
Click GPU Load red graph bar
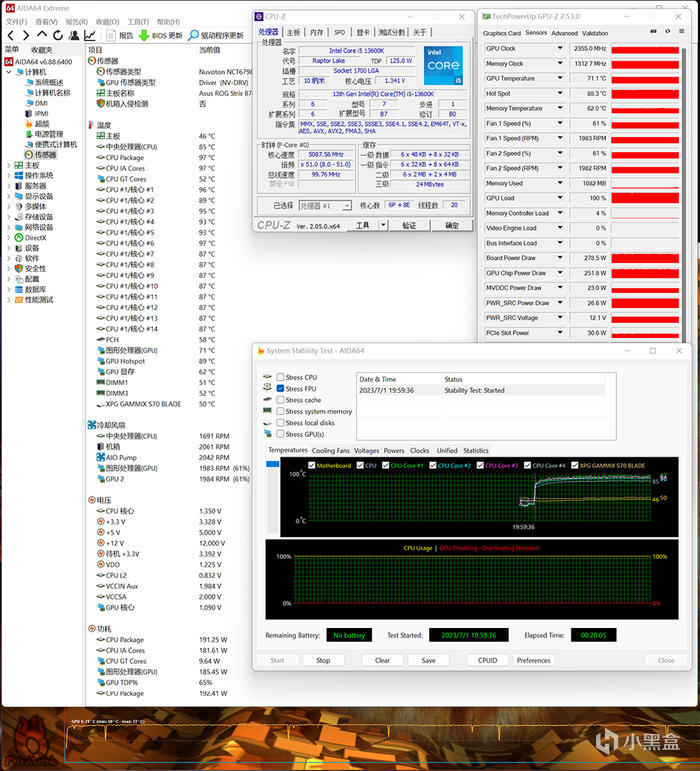(x=645, y=198)
